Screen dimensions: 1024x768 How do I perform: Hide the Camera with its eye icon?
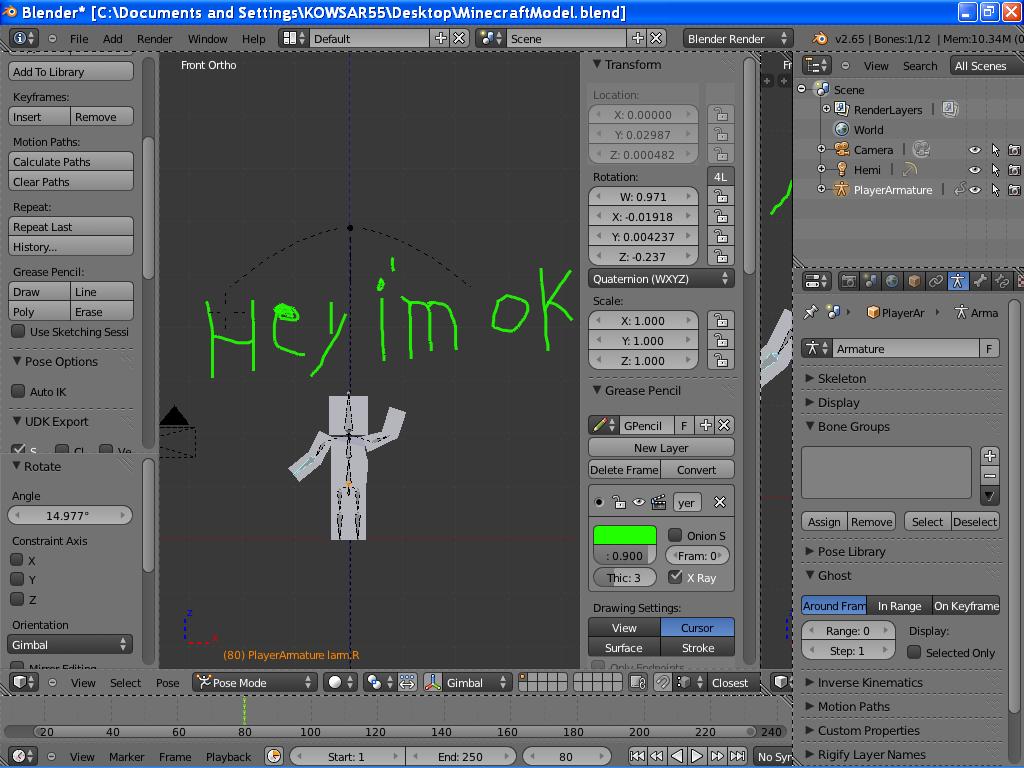(x=974, y=150)
